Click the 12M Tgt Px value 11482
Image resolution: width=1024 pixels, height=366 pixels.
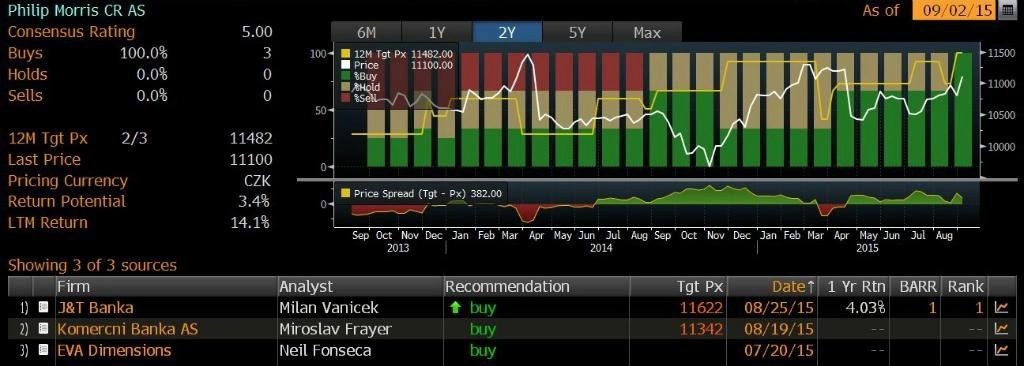[x=251, y=139]
